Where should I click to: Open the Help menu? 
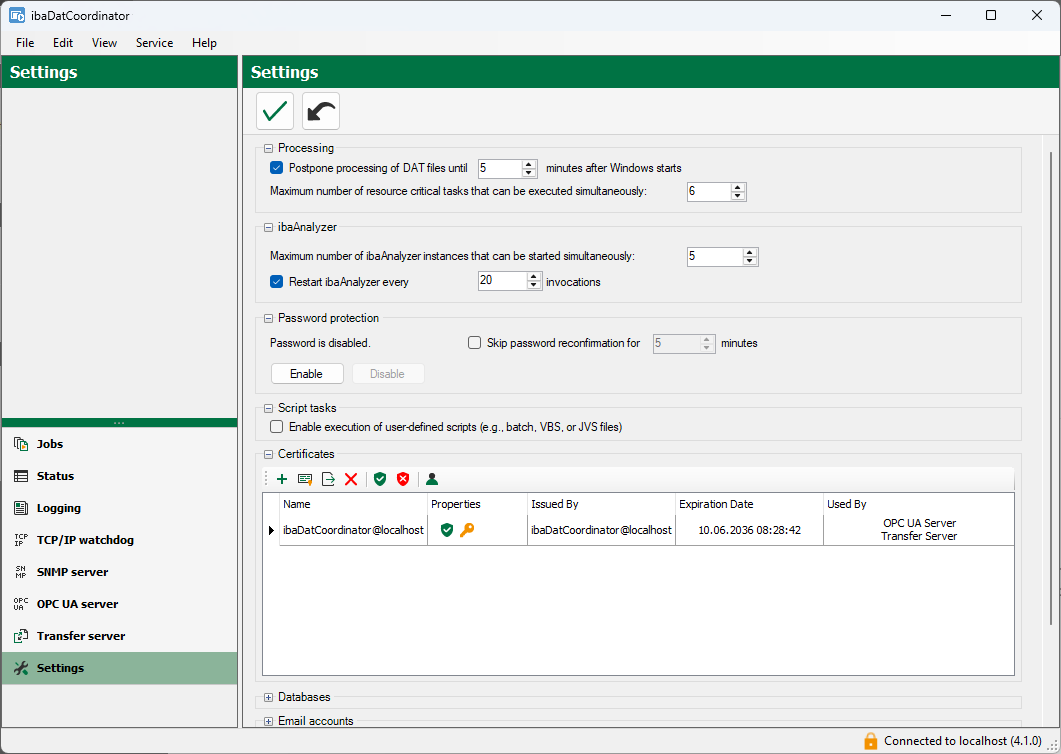tap(204, 43)
